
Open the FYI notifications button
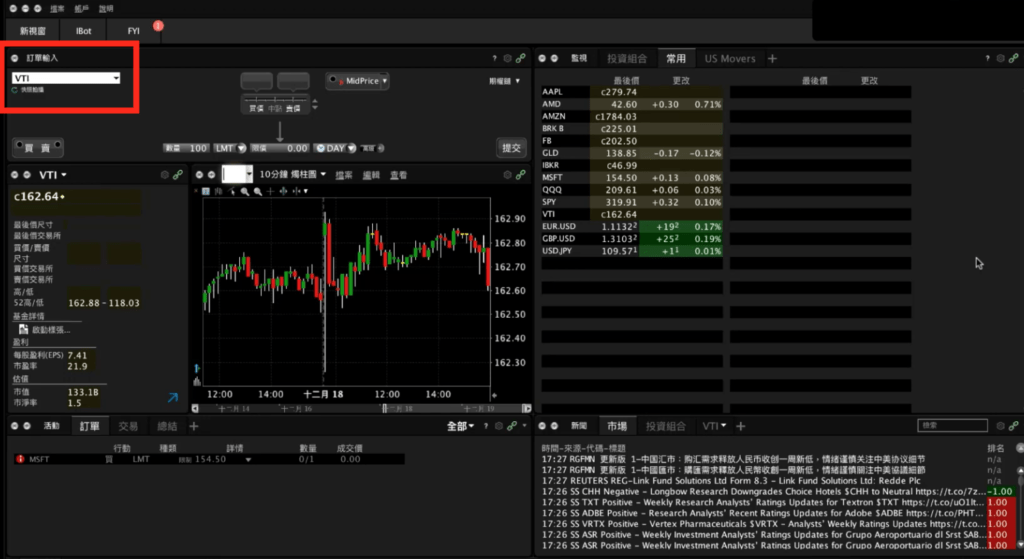pos(134,31)
